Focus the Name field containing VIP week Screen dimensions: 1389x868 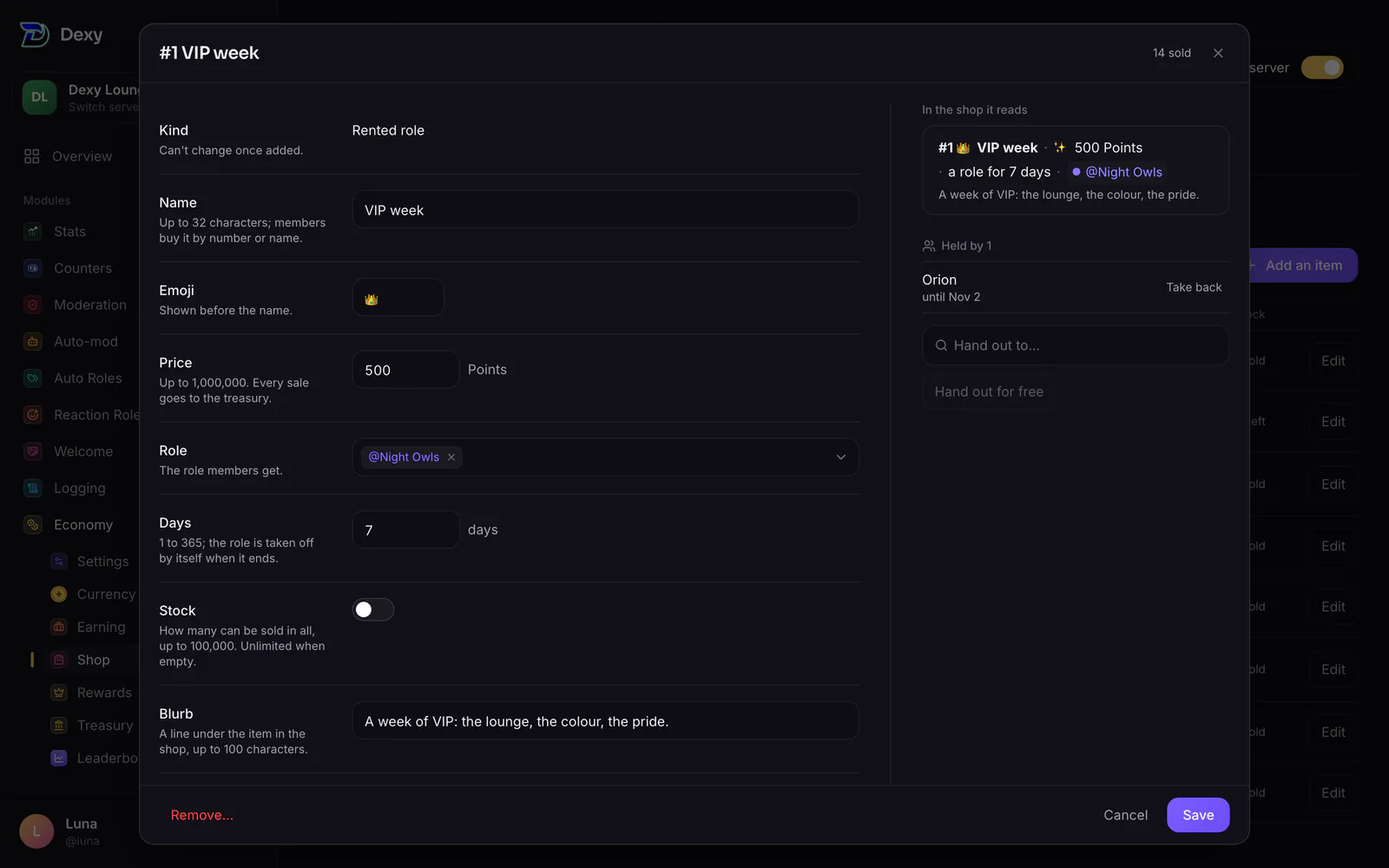coord(605,210)
